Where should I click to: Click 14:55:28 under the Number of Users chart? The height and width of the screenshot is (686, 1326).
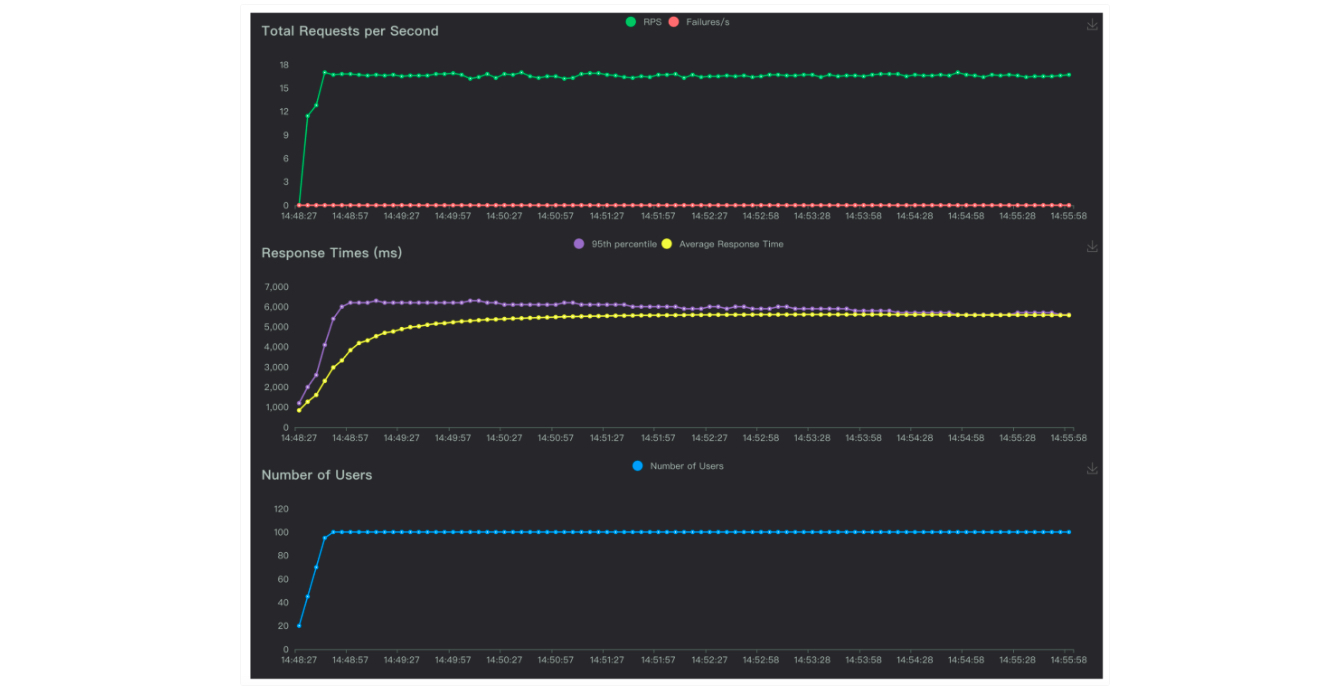pos(1017,659)
